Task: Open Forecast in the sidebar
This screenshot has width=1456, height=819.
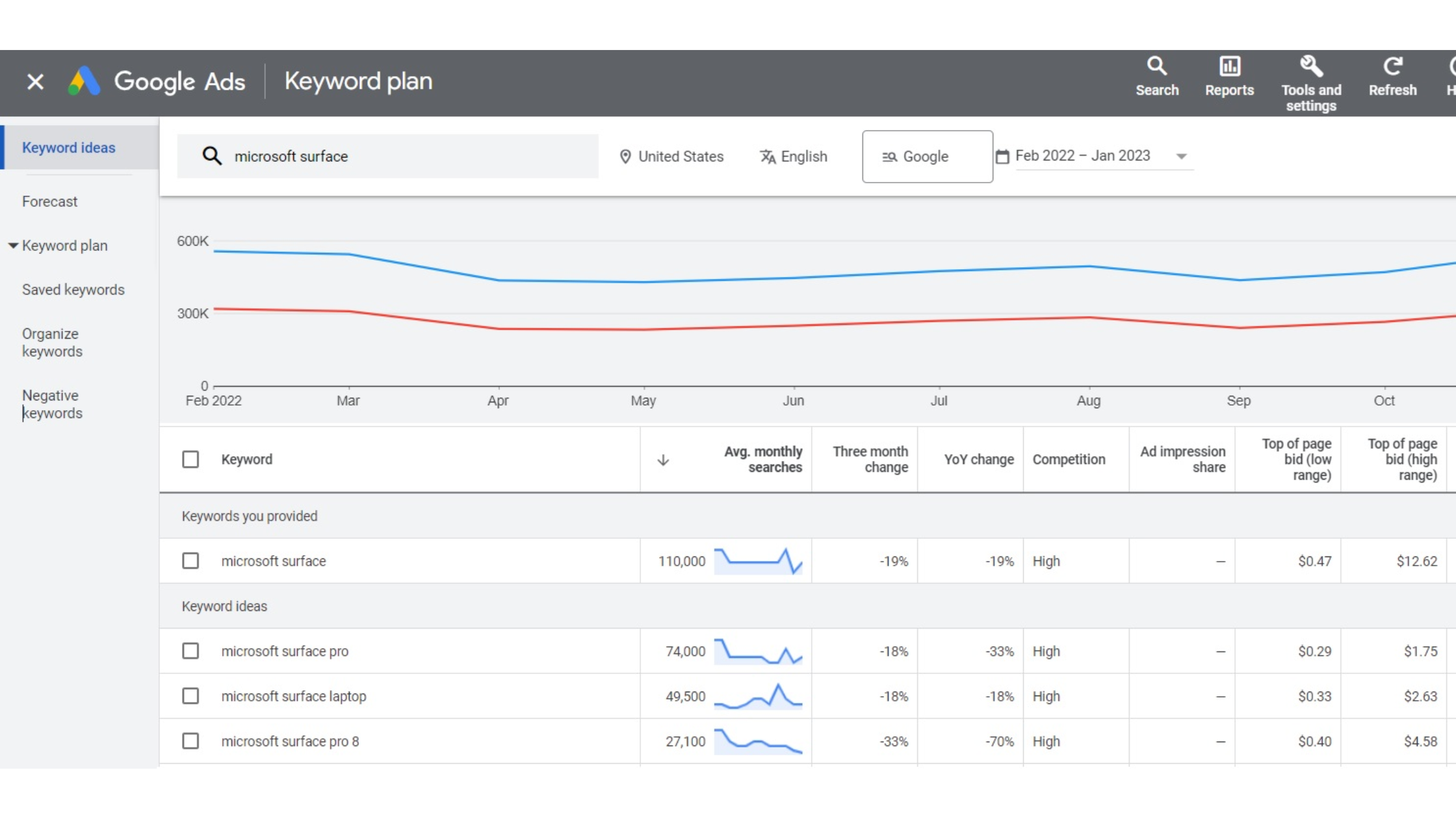Action: pyautogui.click(x=49, y=201)
